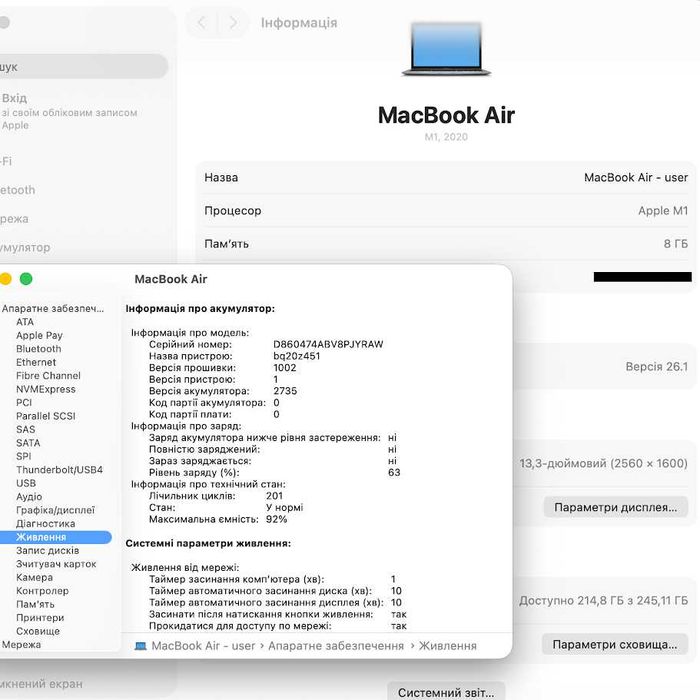Click the back arrow in System Settings
This screenshot has height=700, width=700.
(202, 23)
